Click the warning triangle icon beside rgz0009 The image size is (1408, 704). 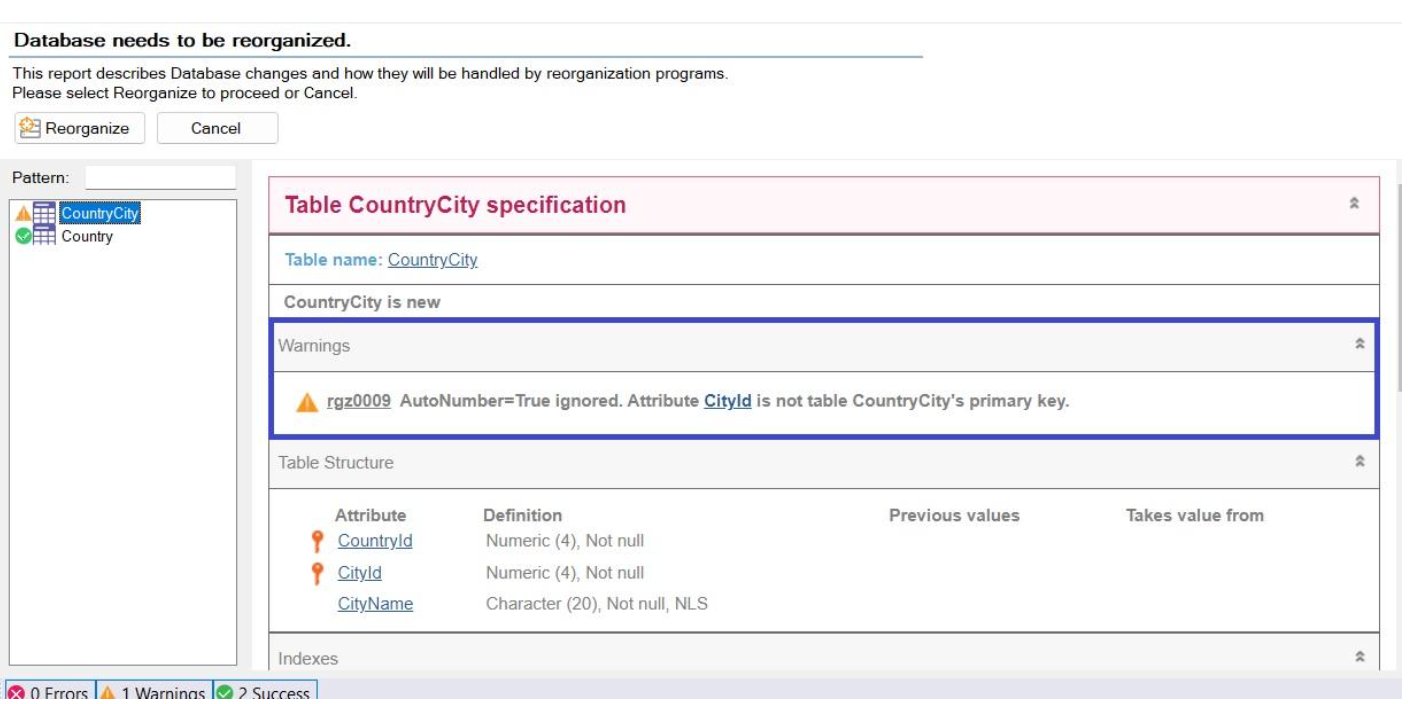[x=307, y=402]
